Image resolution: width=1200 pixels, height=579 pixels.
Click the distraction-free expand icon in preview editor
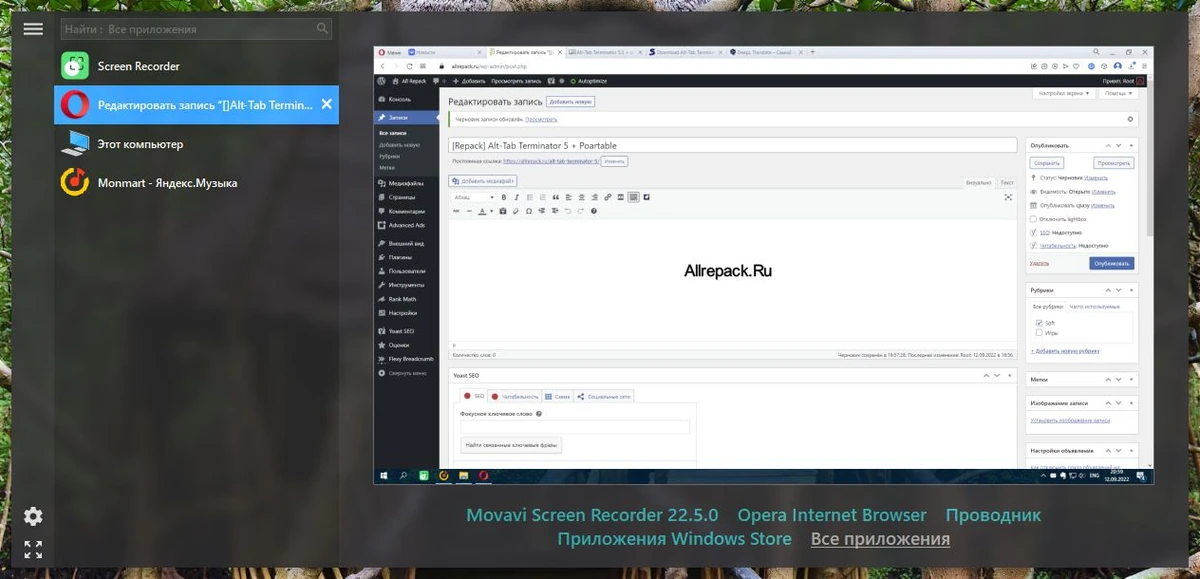(x=1008, y=198)
